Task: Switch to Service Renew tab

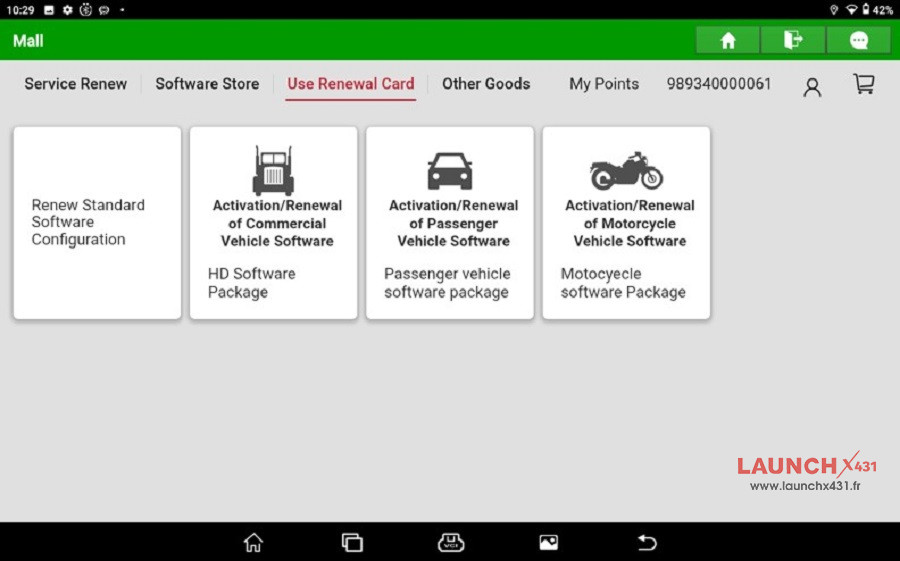Action: click(x=76, y=84)
